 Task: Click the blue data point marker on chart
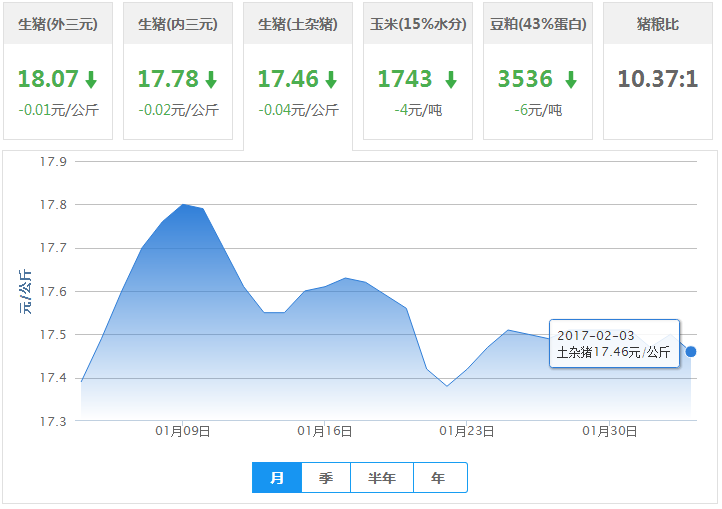pyautogui.click(x=691, y=351)
